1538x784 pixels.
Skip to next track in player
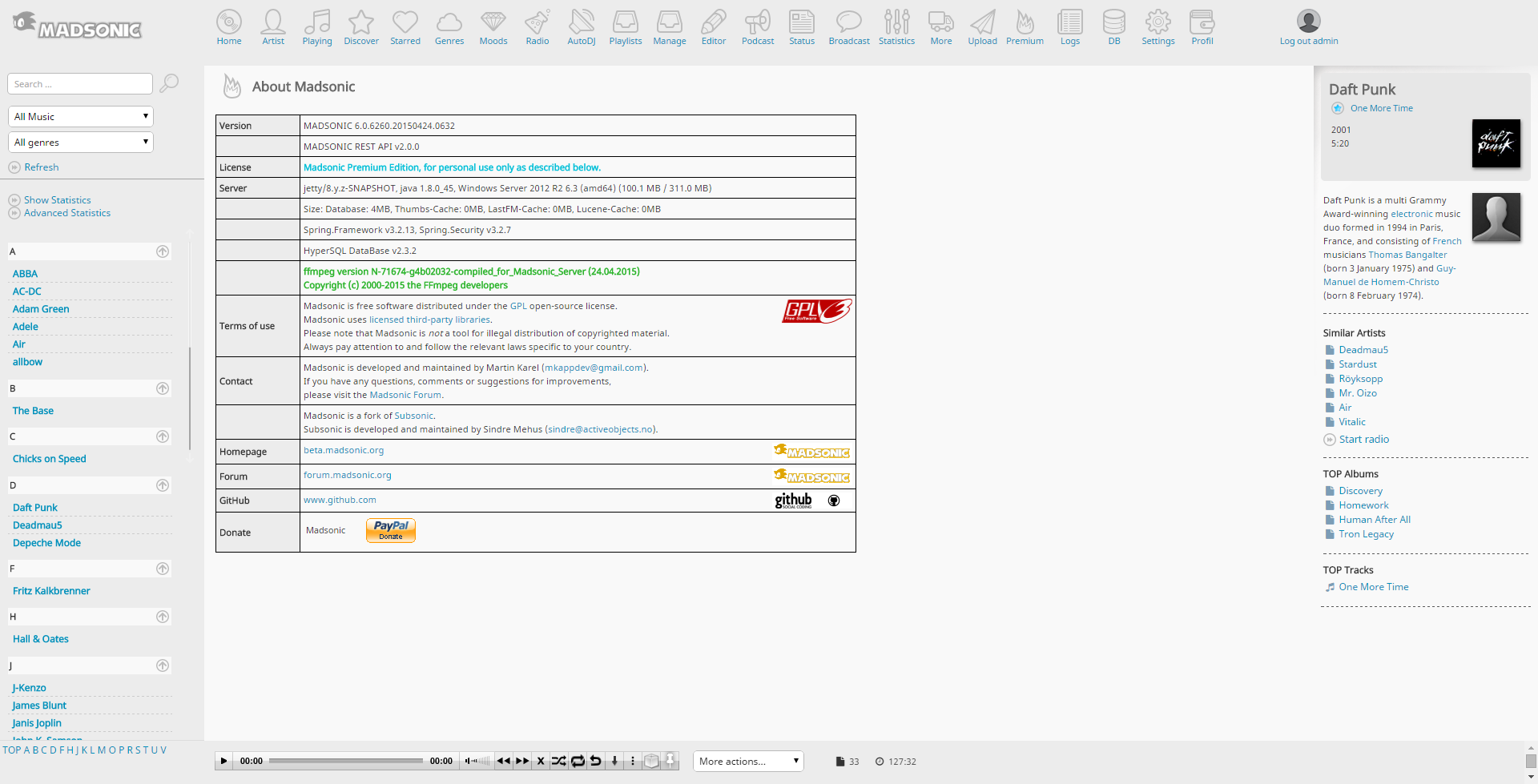pyautogui.click(x=522, y=761)
